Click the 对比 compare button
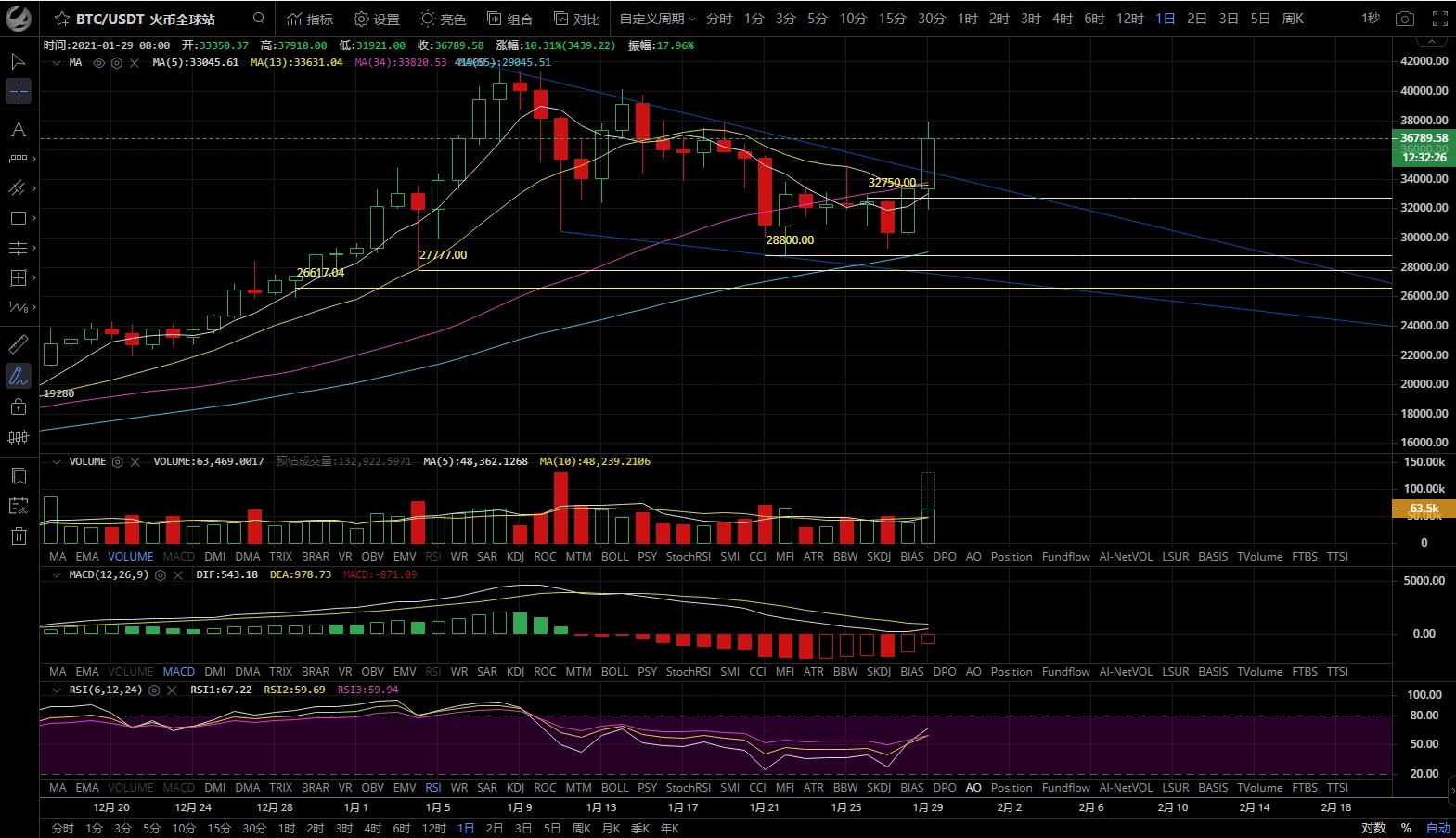 [577, 19]
